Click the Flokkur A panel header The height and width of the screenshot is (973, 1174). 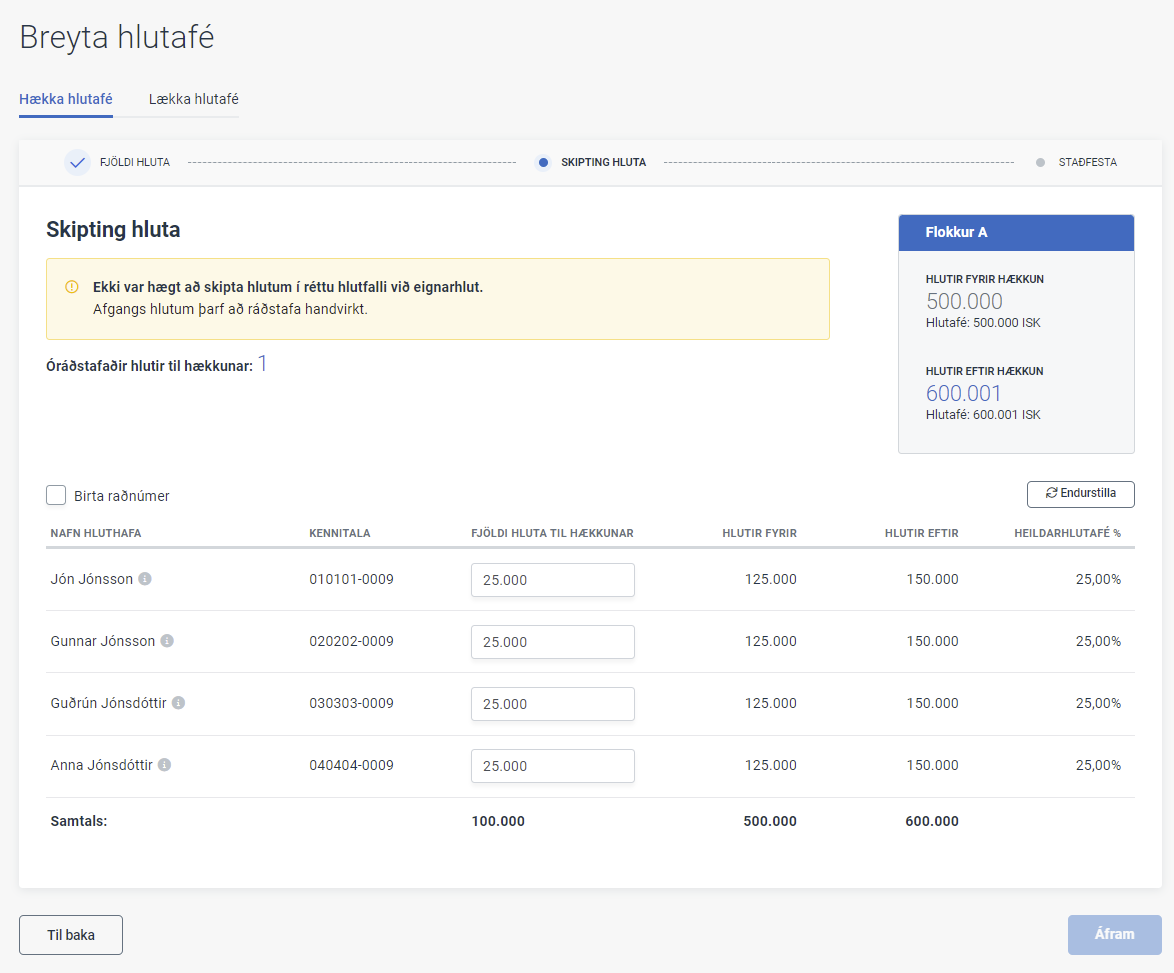(x=1016, y=233)
